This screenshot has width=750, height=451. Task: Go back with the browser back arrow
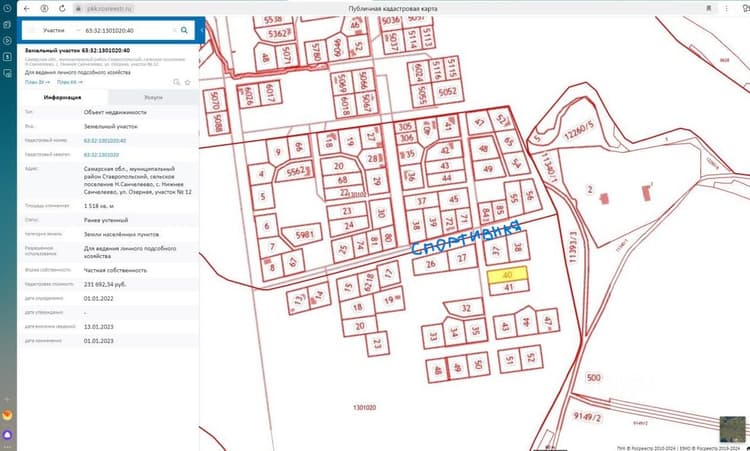(x=27, y=9)
